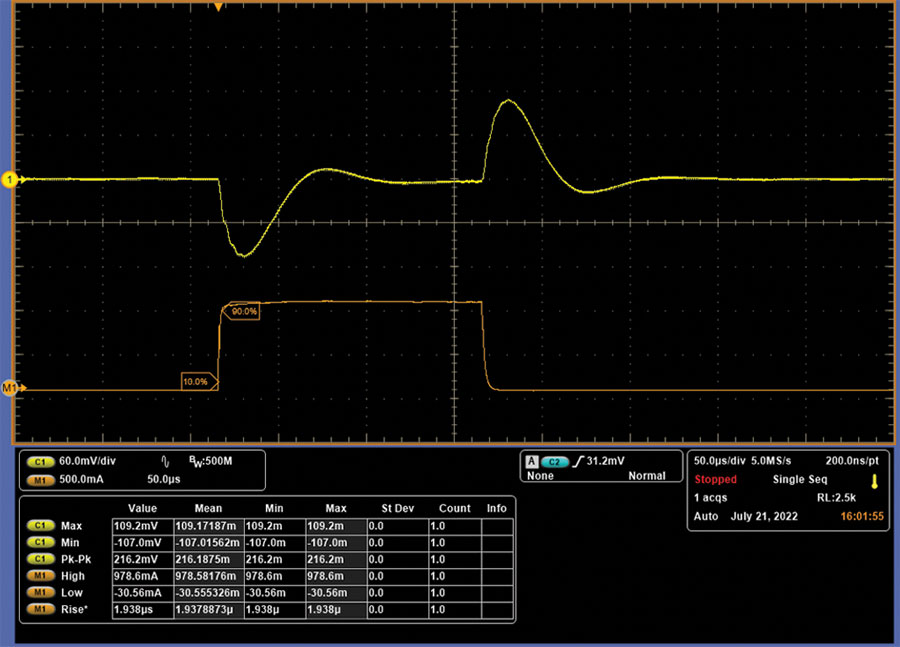900x647 pixels.
Task: Click the 90.0% rise-time annotation label
Action: click(244, 311)
